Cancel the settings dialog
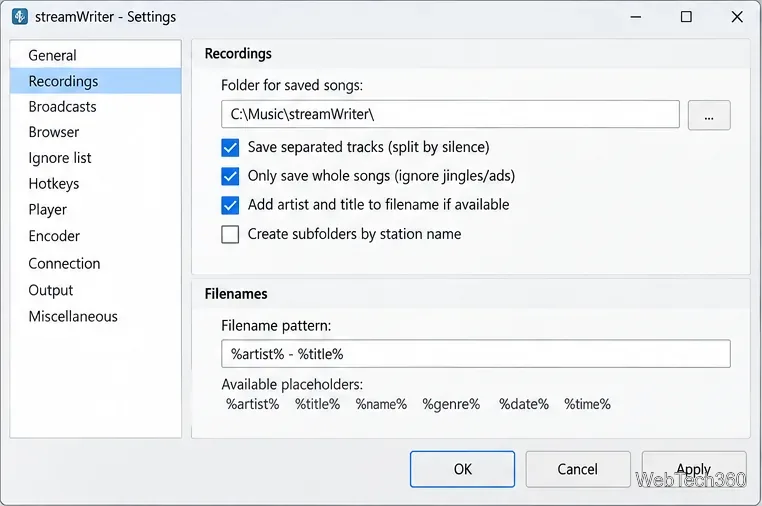 (x=578, y=469)
